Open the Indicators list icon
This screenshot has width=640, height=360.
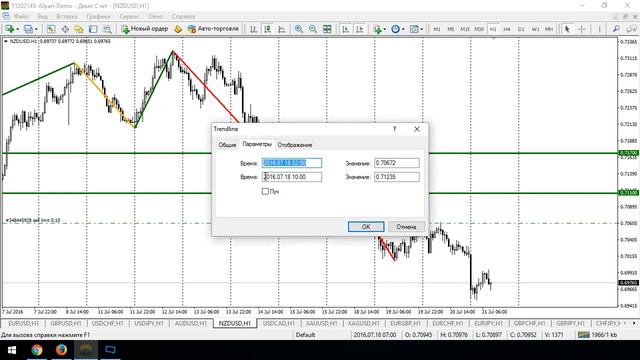click(377, 29)
